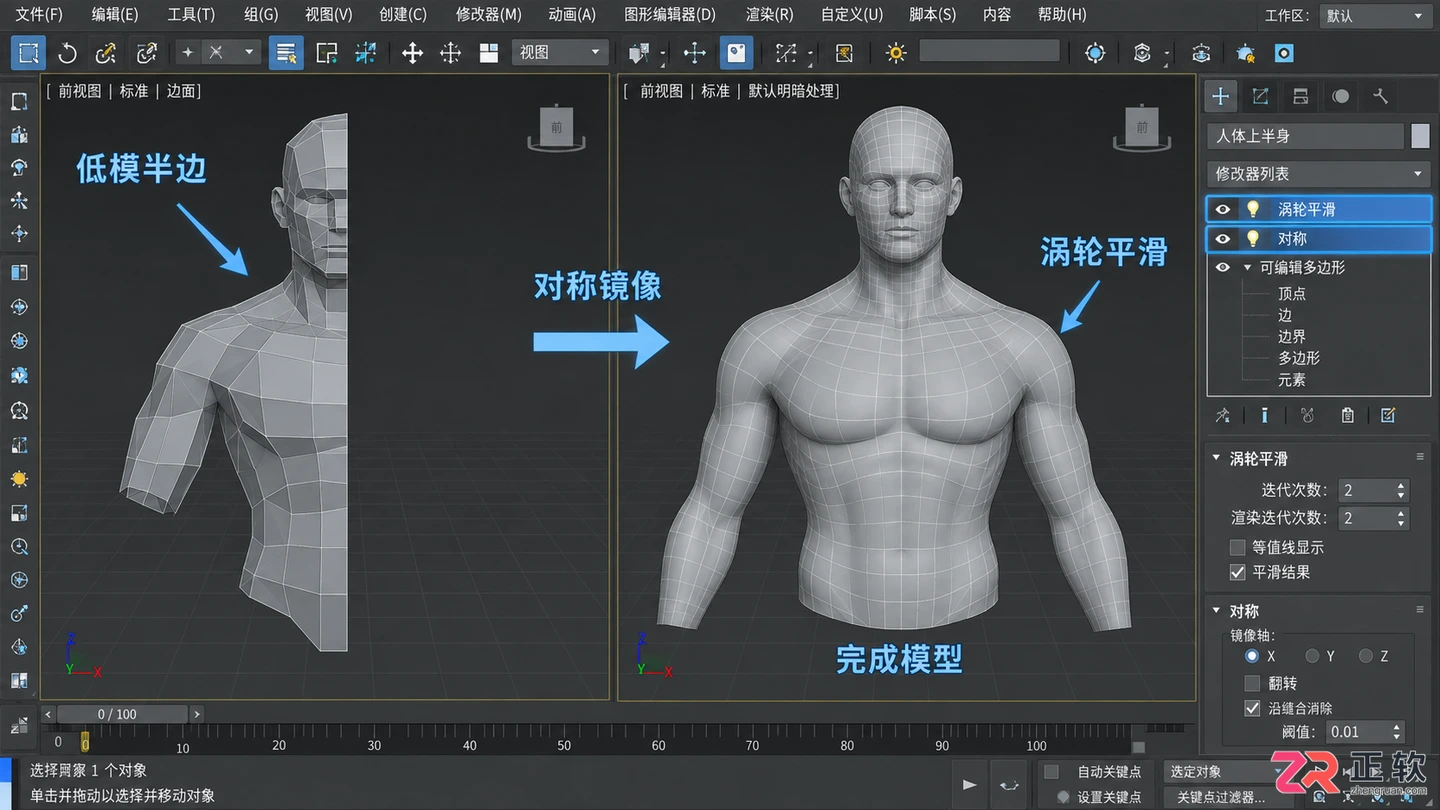1440x810 pixels.
Task: Open the render setup sun icon
Action: (x=896, y=53)
